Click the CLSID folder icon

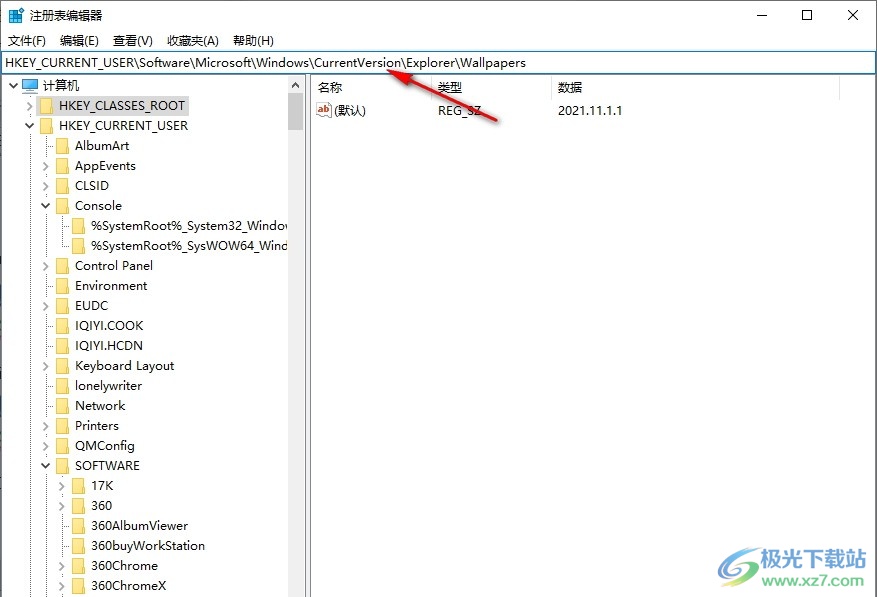click(63, 186)
